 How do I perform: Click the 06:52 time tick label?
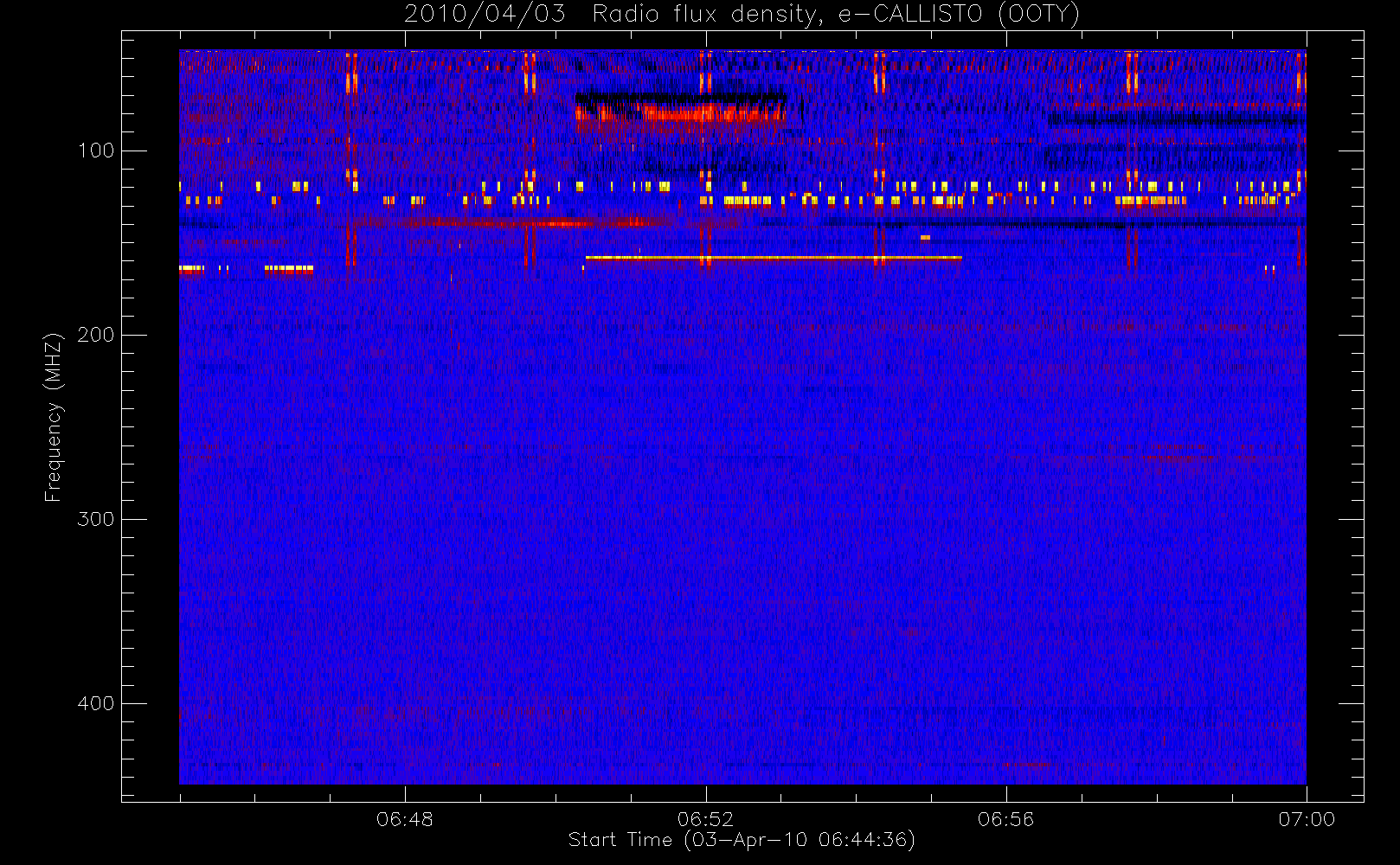(705, 819)
